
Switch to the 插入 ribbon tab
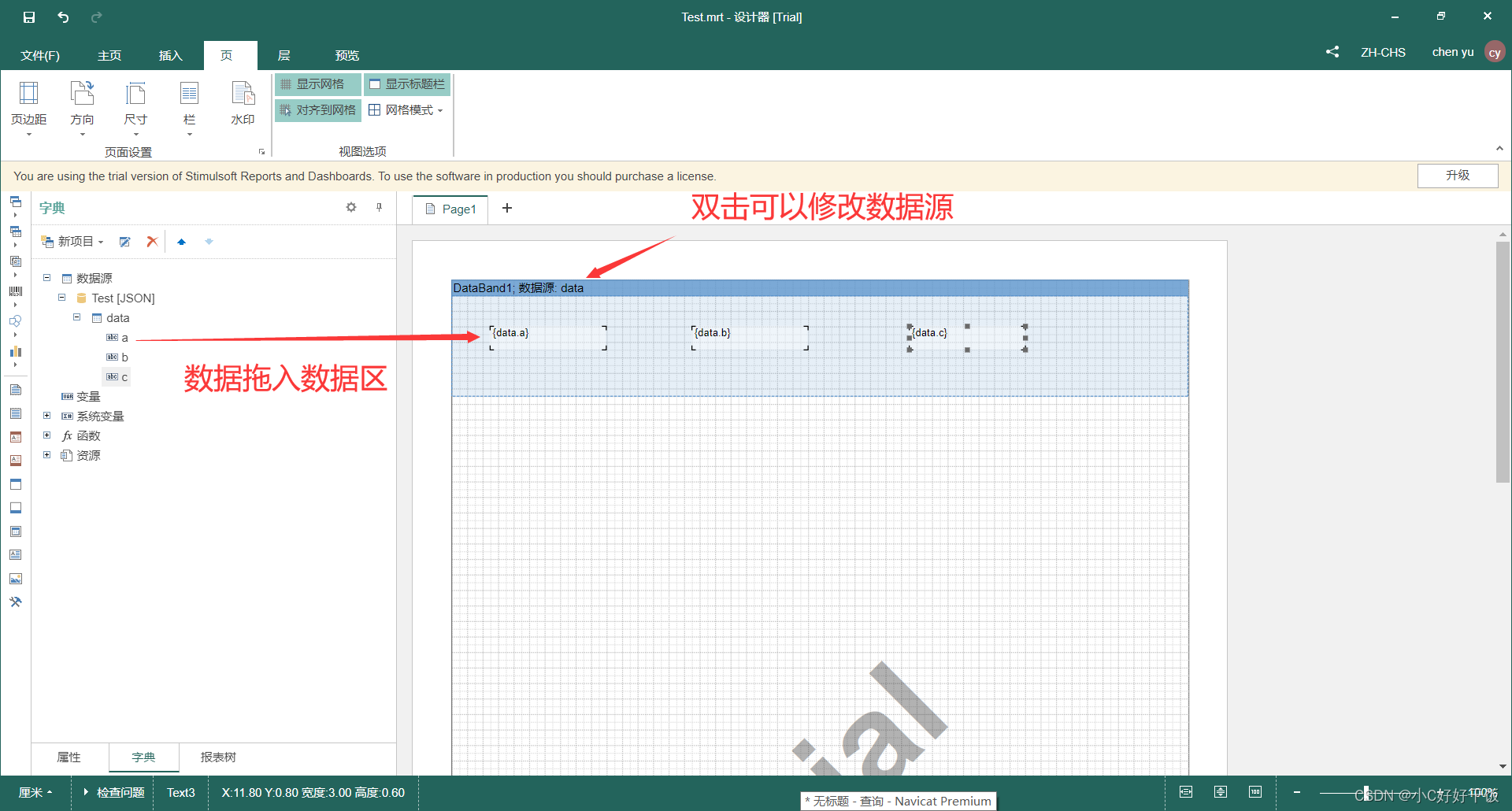pos(171,55)
